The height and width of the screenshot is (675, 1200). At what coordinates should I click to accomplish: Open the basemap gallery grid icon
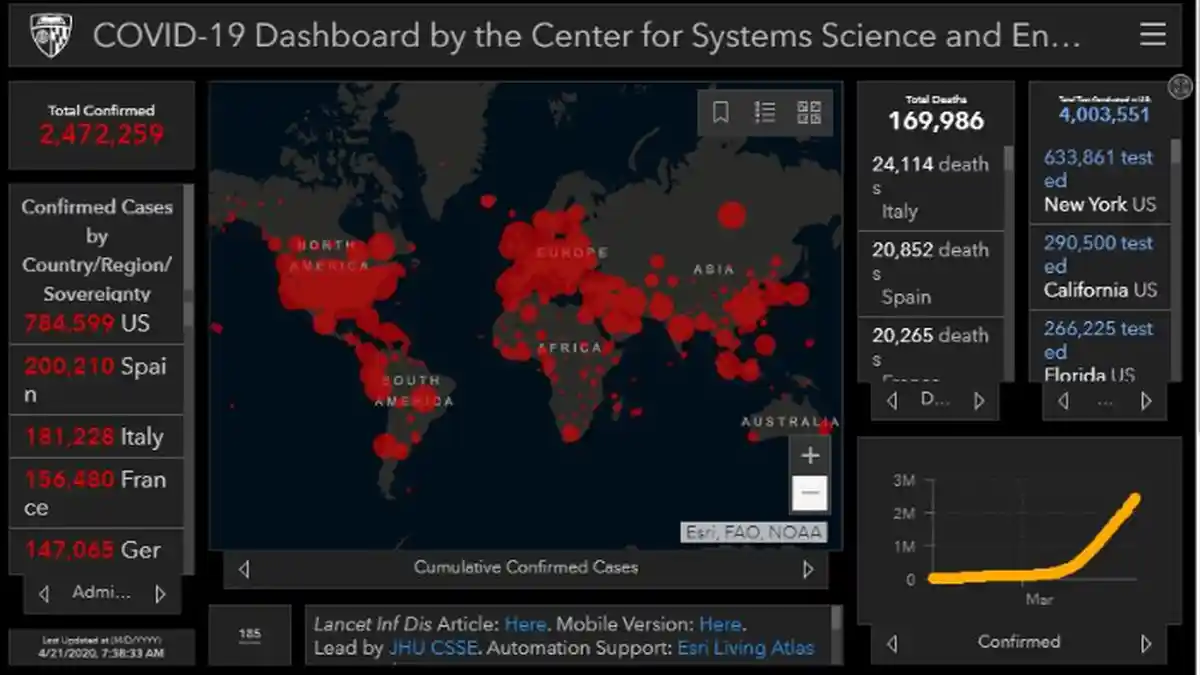tap(809, 112)
